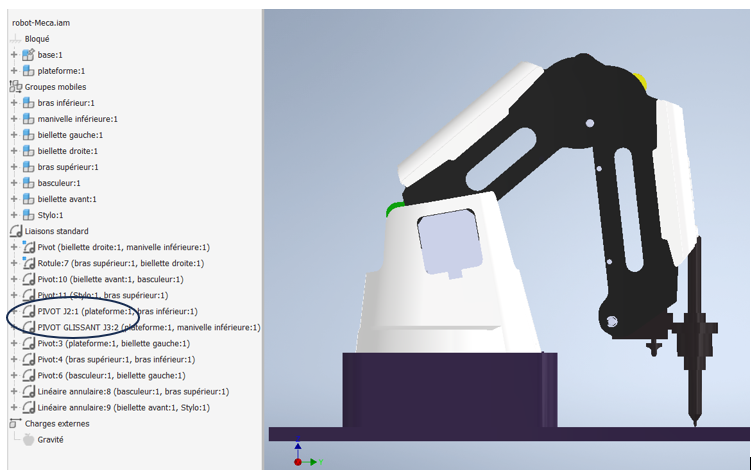Image resolution: width=753 pixels, height=470 pixels.
Task: Expand the Pivot:6 joint node
Action: (14, 375)
